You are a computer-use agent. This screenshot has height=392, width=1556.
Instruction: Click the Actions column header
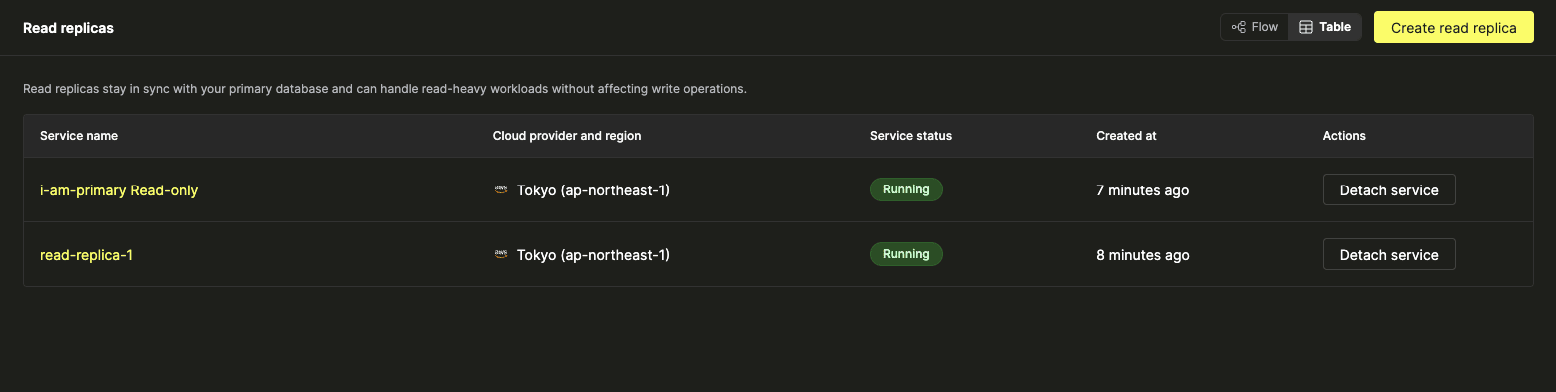pos(1344,136)
